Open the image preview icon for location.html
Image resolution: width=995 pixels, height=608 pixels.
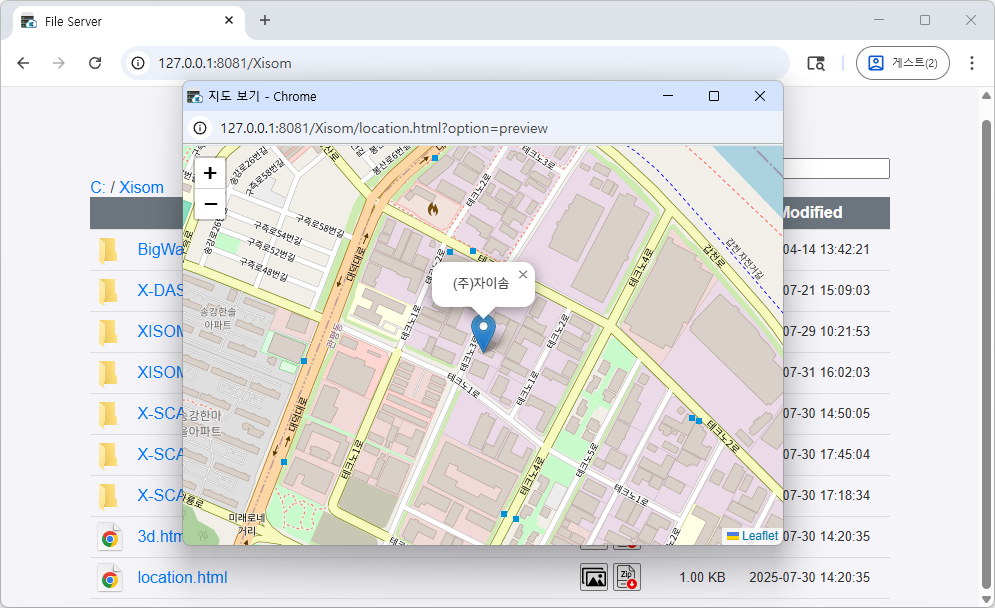[x=594, y=578]
